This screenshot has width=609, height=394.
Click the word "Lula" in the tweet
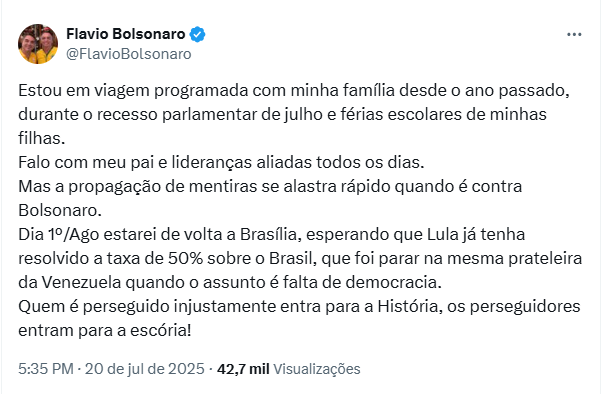(443, 234)
